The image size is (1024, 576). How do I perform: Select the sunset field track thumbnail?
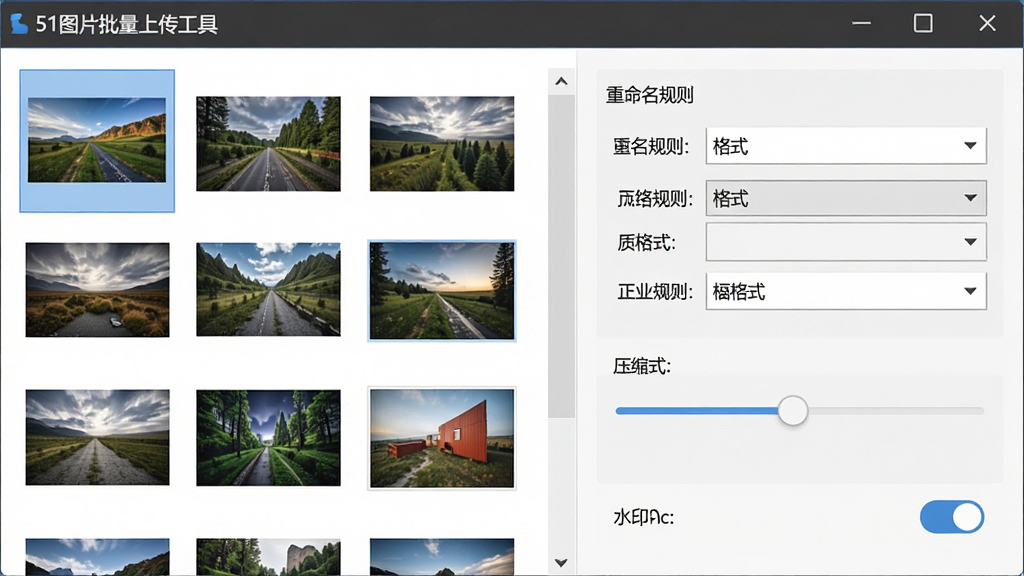(x=442, y=291)
